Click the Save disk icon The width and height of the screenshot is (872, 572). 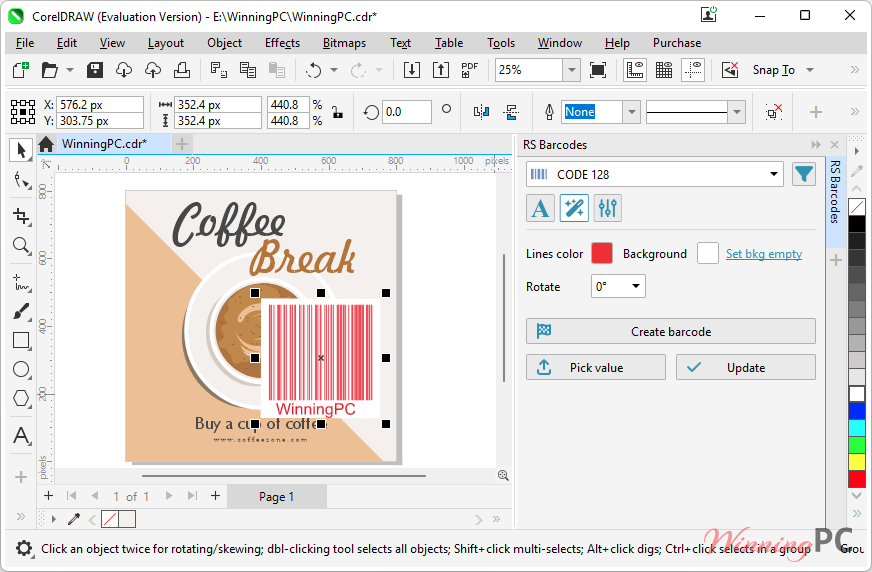point(95,70)
